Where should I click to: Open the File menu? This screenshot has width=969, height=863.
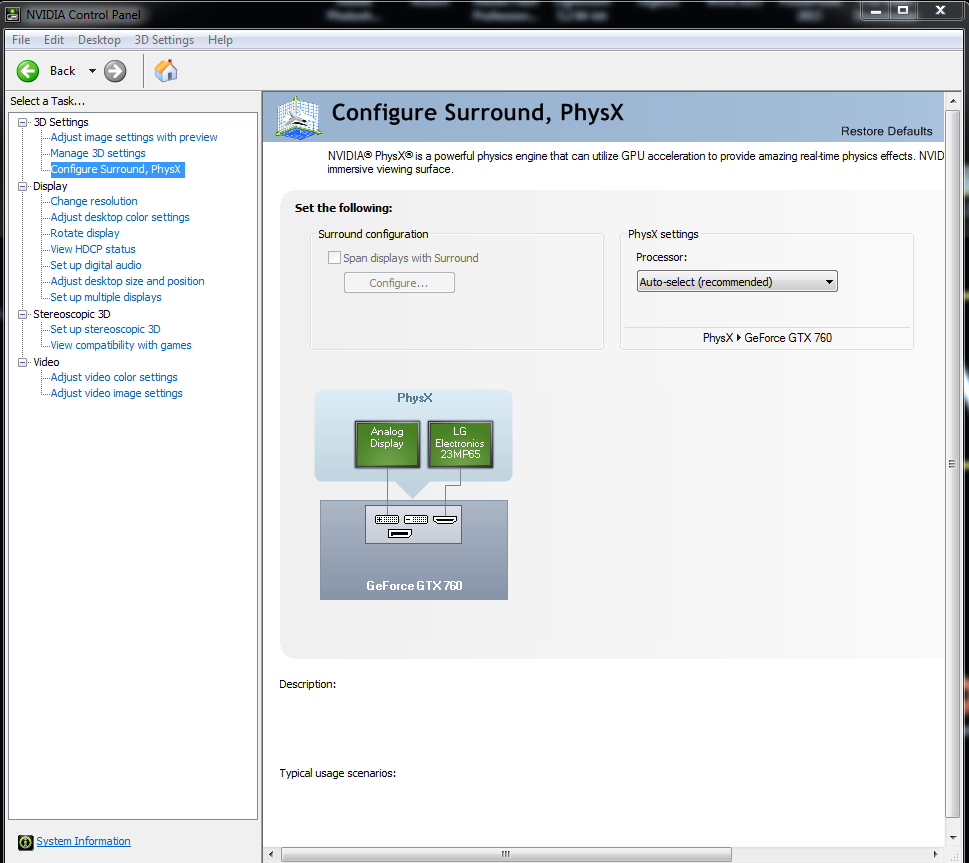[x=20, y=40]
